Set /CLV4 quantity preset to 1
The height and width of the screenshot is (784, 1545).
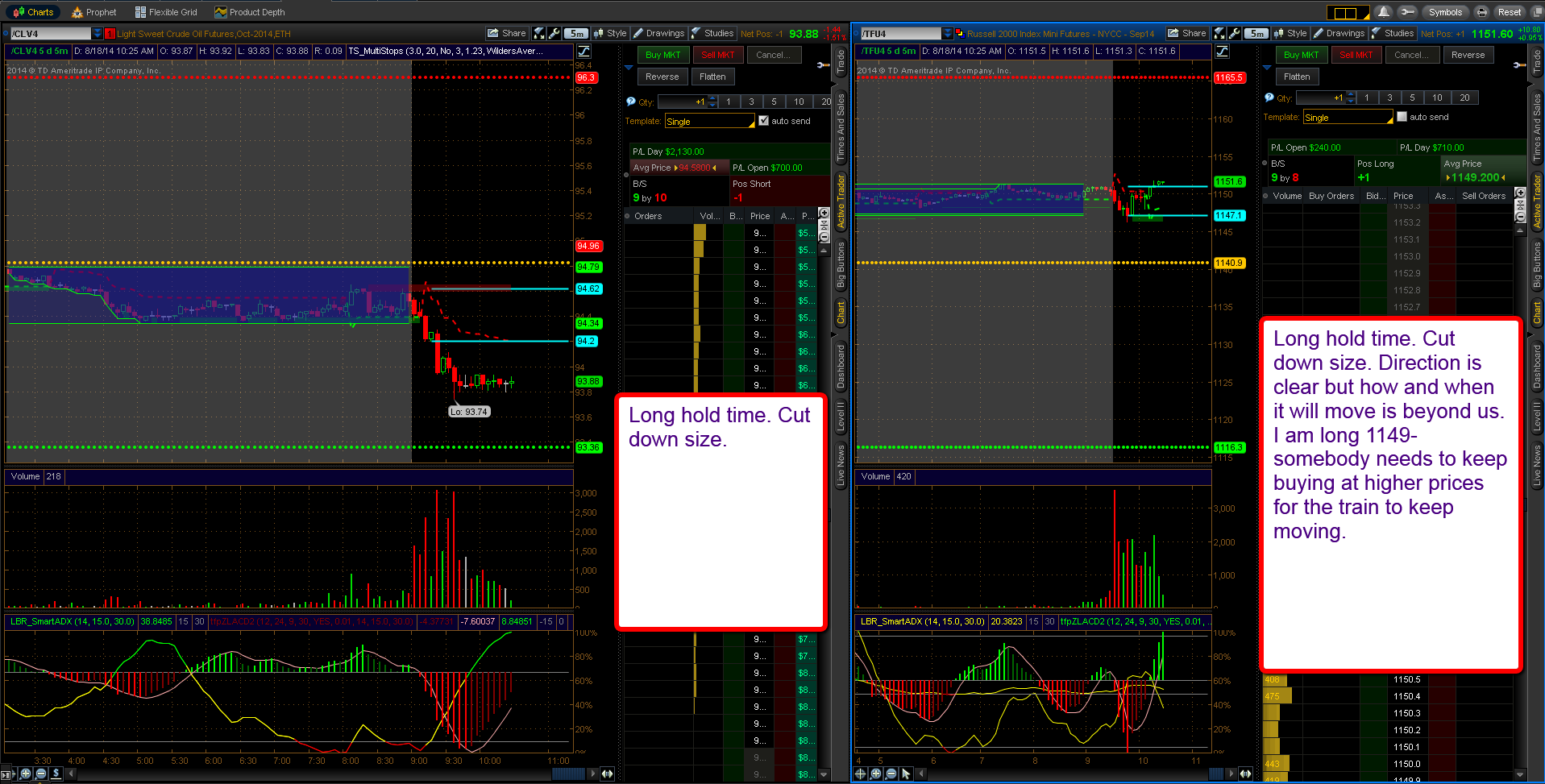(729, 102)
